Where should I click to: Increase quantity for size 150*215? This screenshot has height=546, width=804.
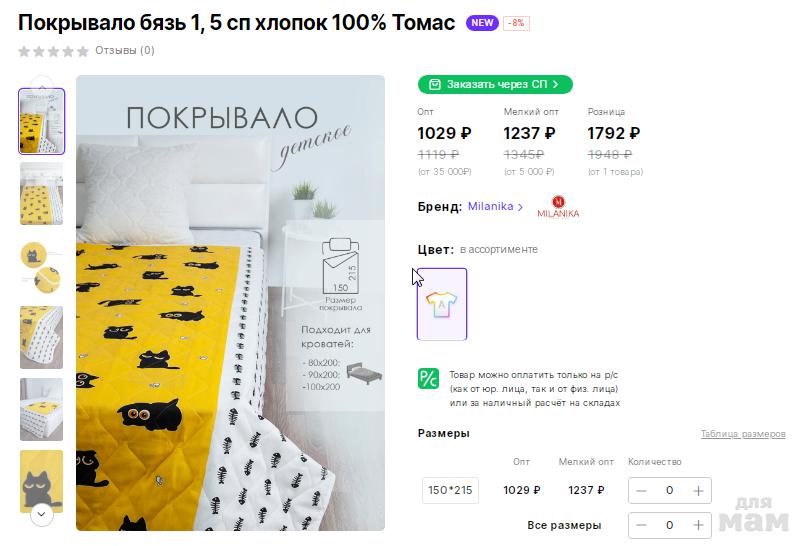point(698,490)
